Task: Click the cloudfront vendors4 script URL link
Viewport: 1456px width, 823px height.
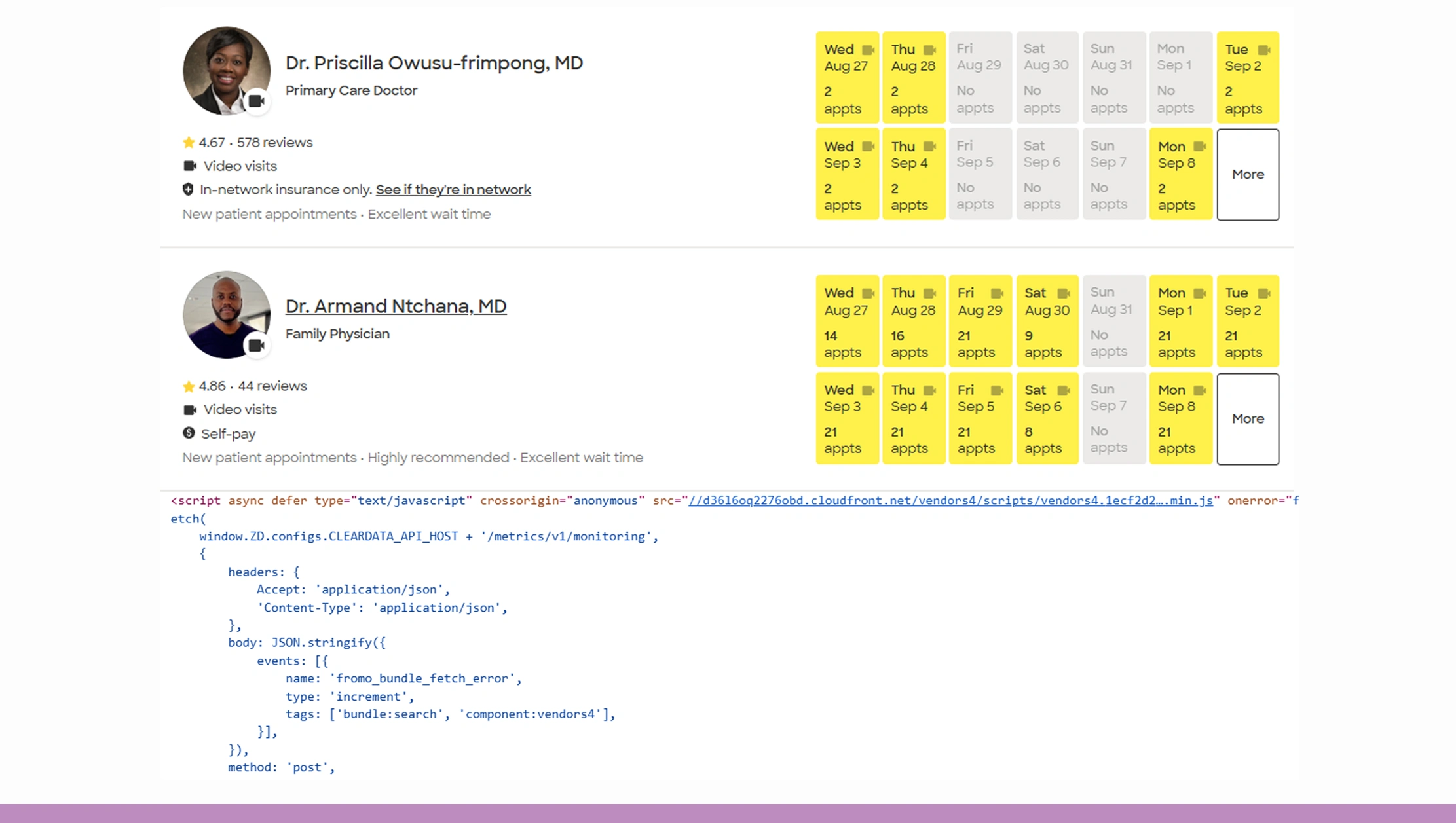Action: click(948, 500)
